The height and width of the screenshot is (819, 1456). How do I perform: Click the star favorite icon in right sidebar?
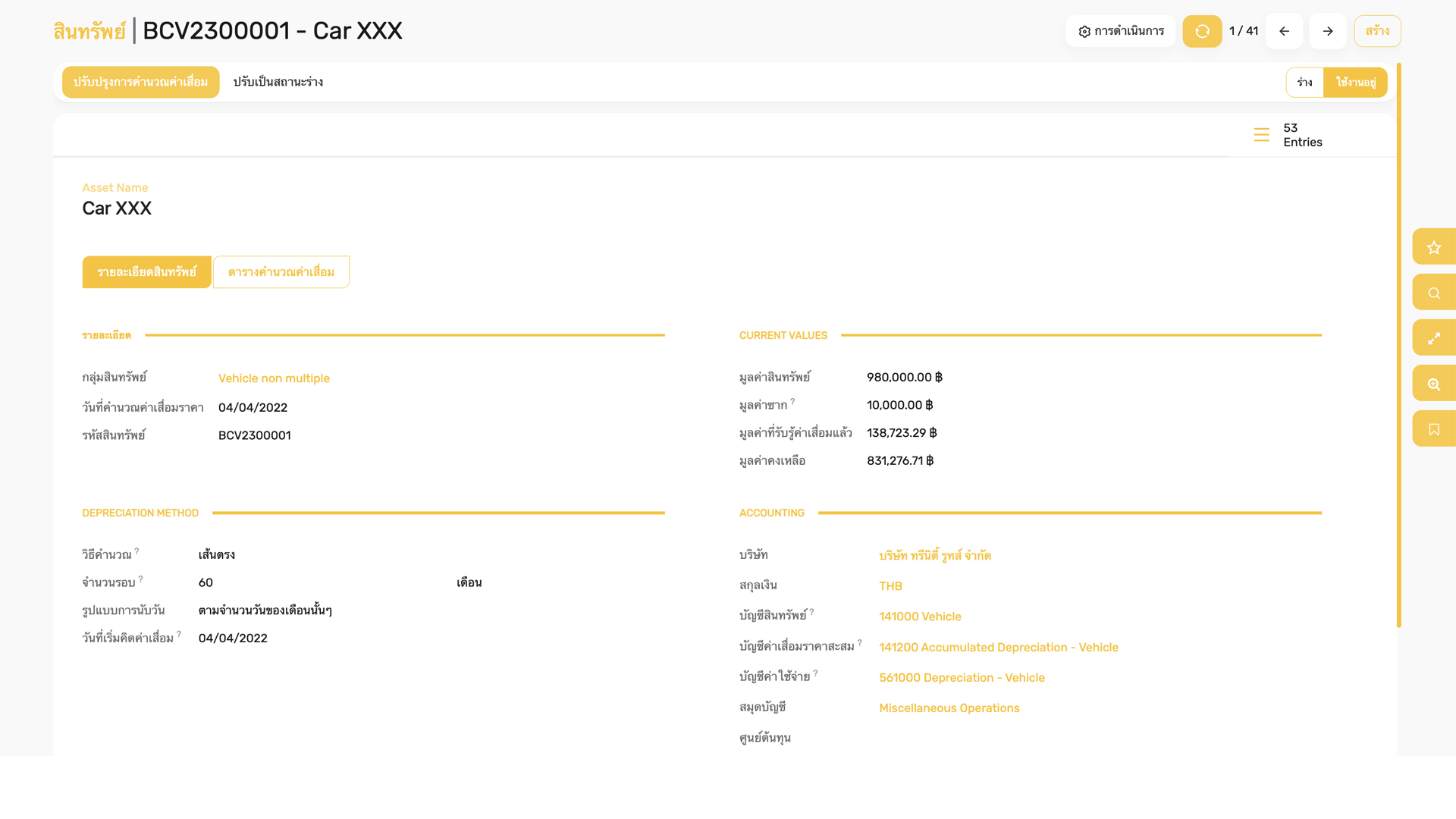pos(1433,247)
